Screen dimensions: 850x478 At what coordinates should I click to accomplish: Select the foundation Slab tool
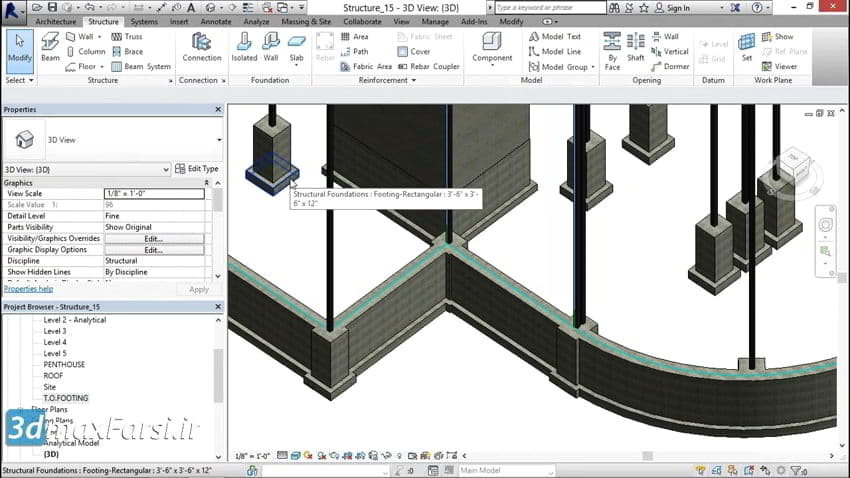click(x=297, y=50)
